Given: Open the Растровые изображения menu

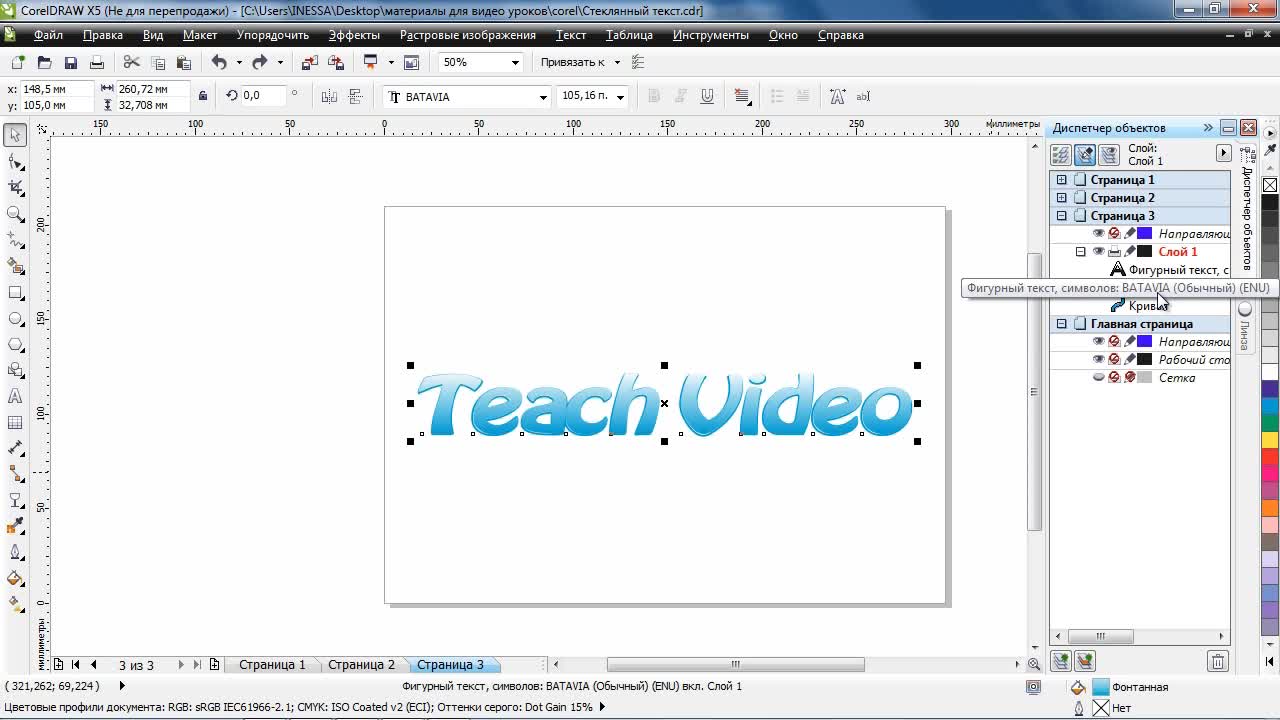Looking at the screenshot, I should click(468, 35).
